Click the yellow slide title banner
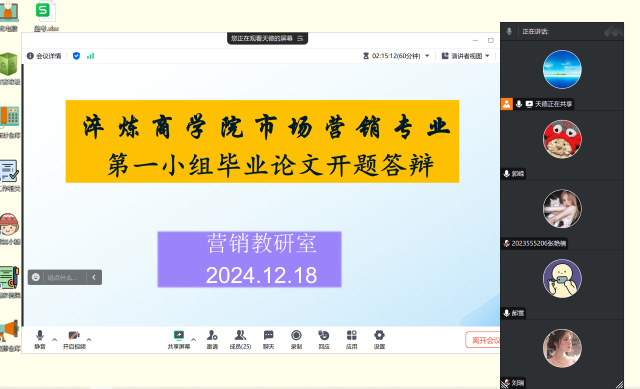 (x=262, y=141)
